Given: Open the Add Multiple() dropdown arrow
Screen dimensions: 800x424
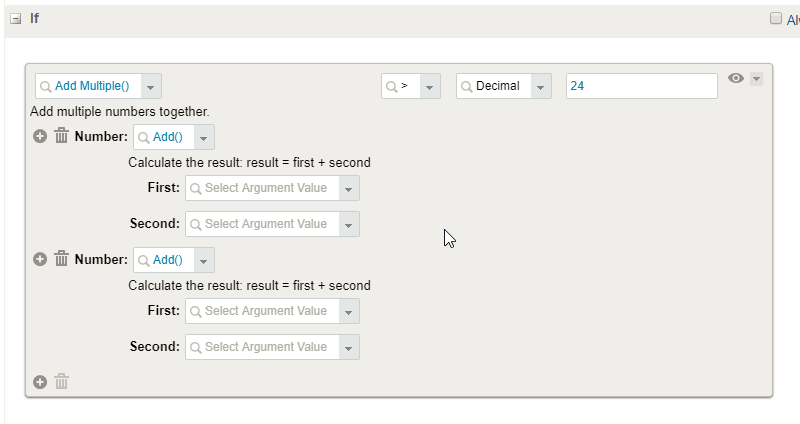Looking at the screenshot, I should pos(151,86).
